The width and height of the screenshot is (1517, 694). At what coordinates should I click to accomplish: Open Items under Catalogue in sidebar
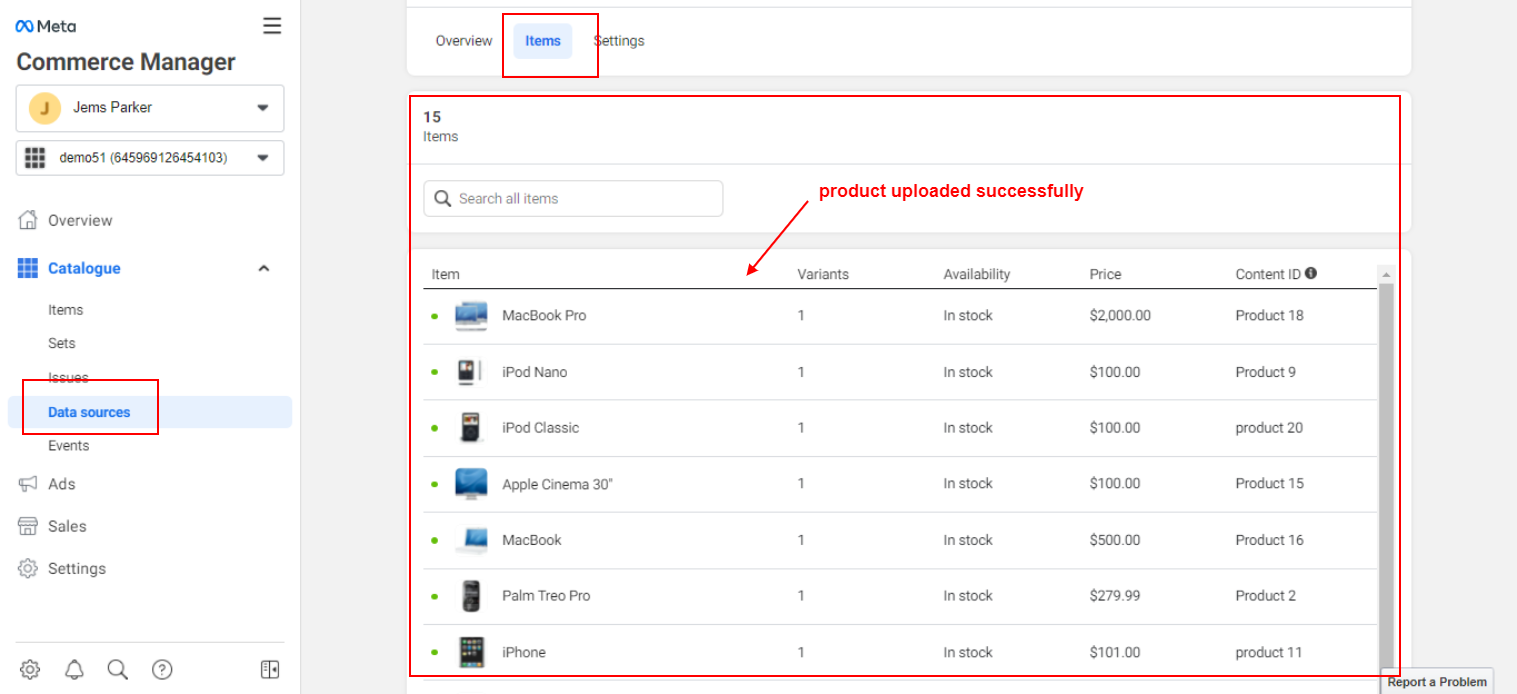point(66,310)
